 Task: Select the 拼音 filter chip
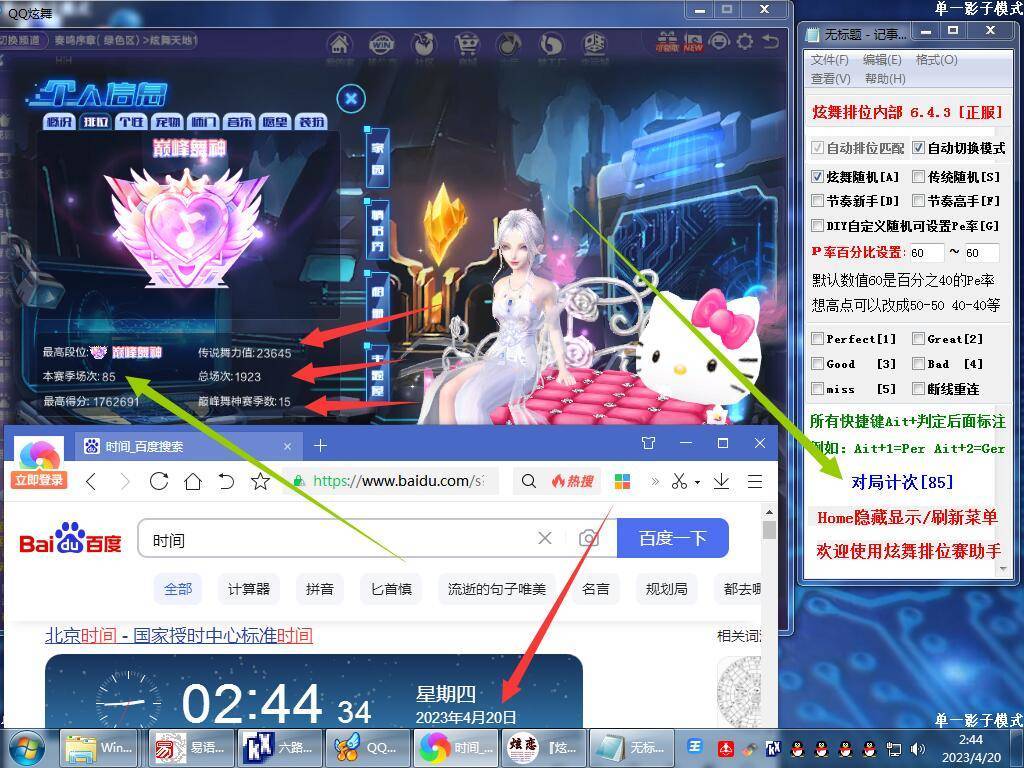coord(320,589)
